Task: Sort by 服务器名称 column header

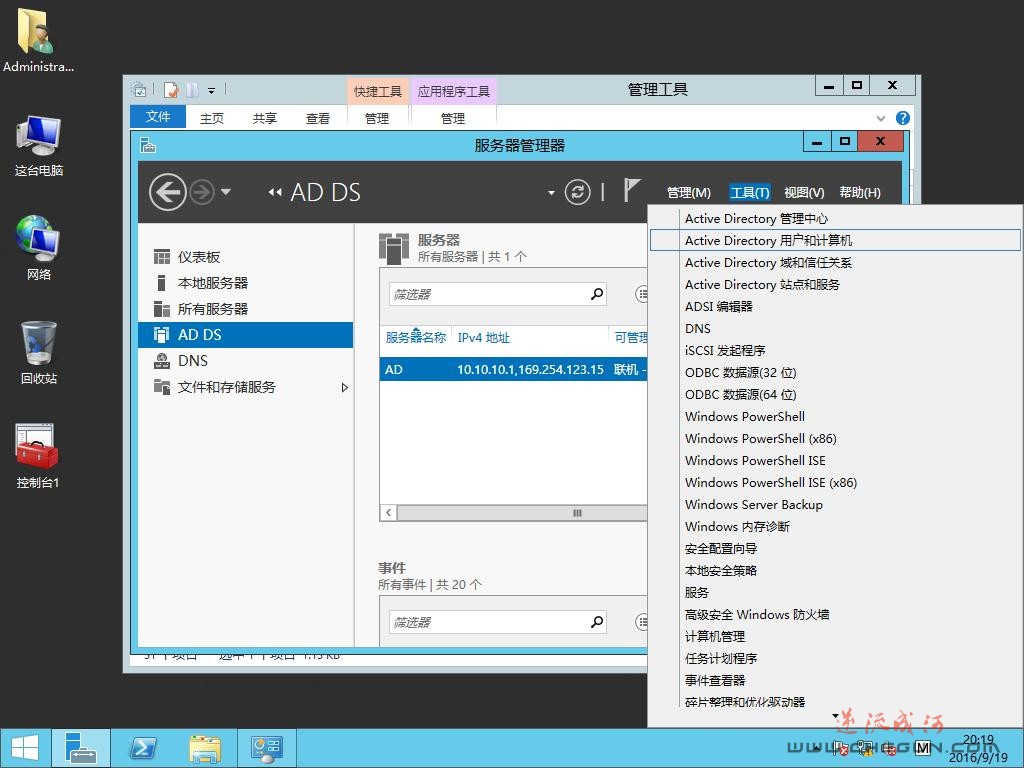Action: 415,338
